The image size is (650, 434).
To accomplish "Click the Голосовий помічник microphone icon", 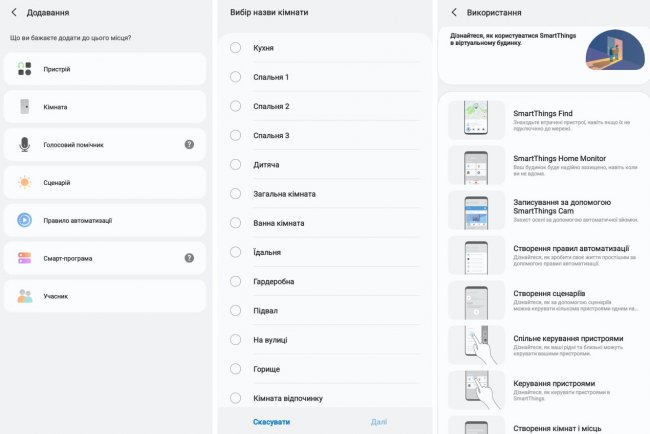I will click(x=25, y=144).
